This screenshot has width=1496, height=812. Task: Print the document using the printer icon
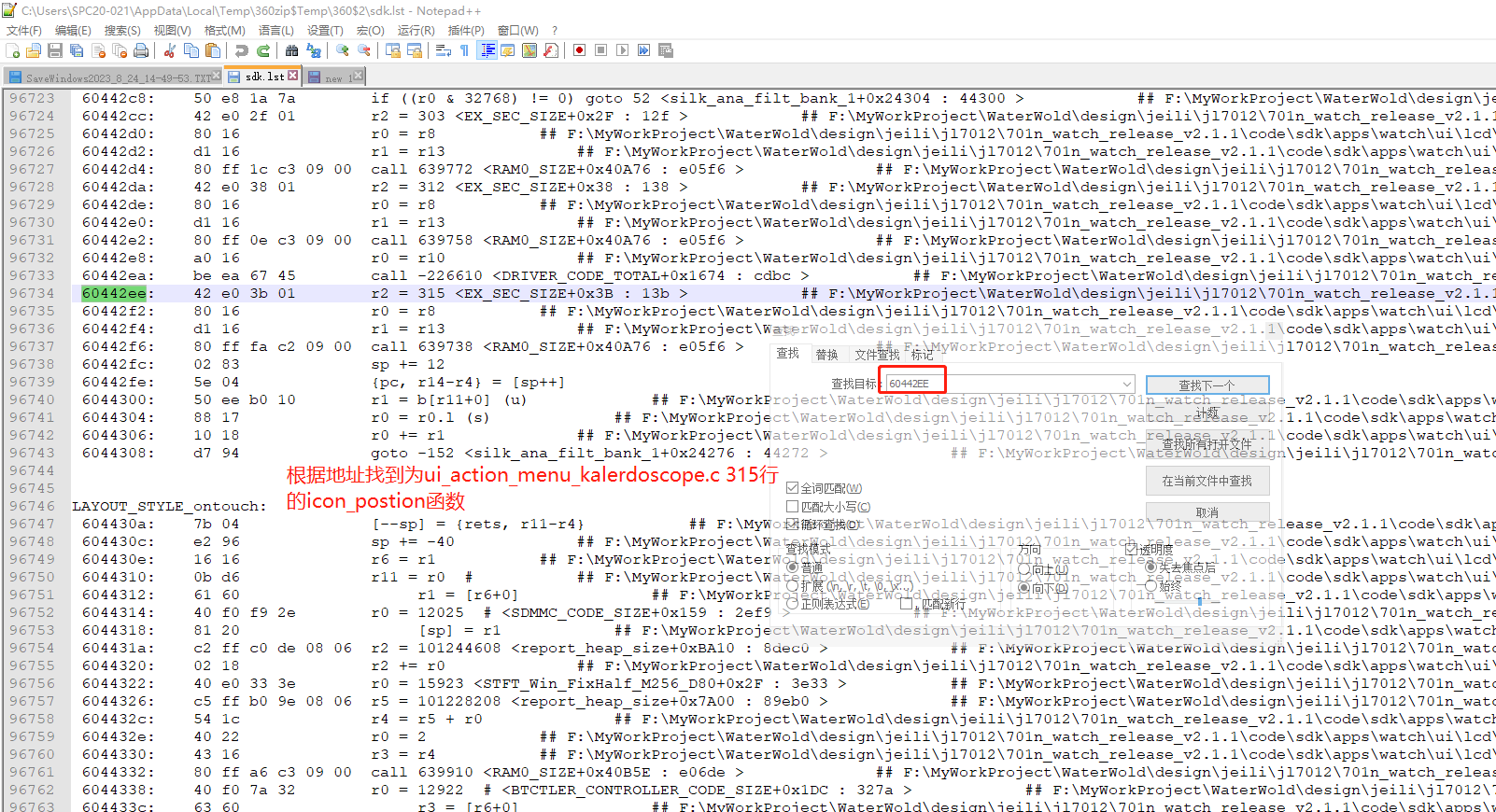pos(141,50)
